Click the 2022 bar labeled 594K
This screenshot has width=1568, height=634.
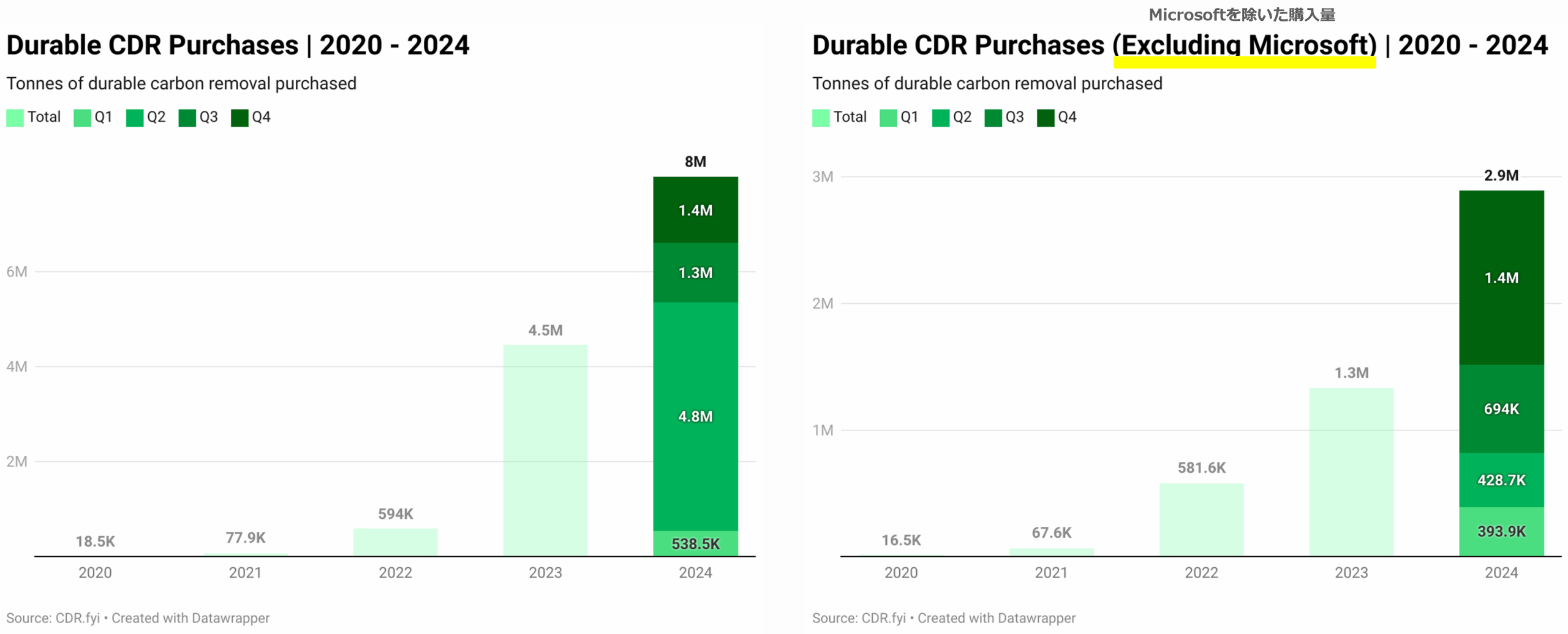395,542
